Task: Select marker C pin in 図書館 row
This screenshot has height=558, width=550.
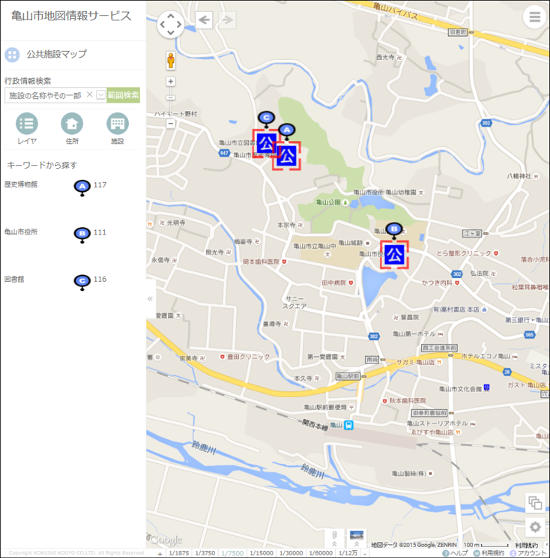Action: point(82,282)
